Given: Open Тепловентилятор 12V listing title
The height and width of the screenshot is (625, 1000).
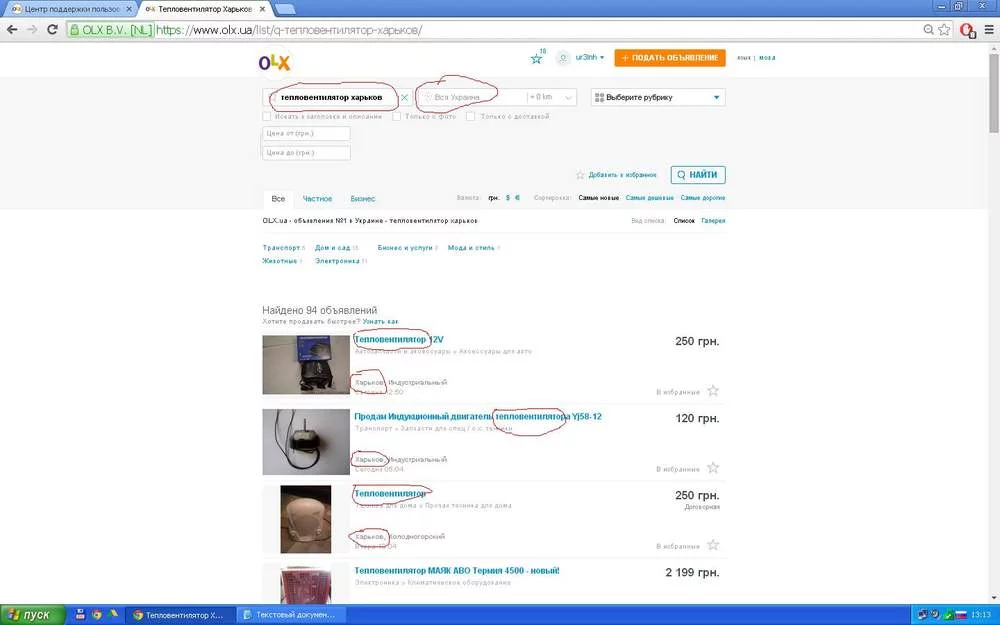Looking at the screenshot, I should click(x=399, y=340).
